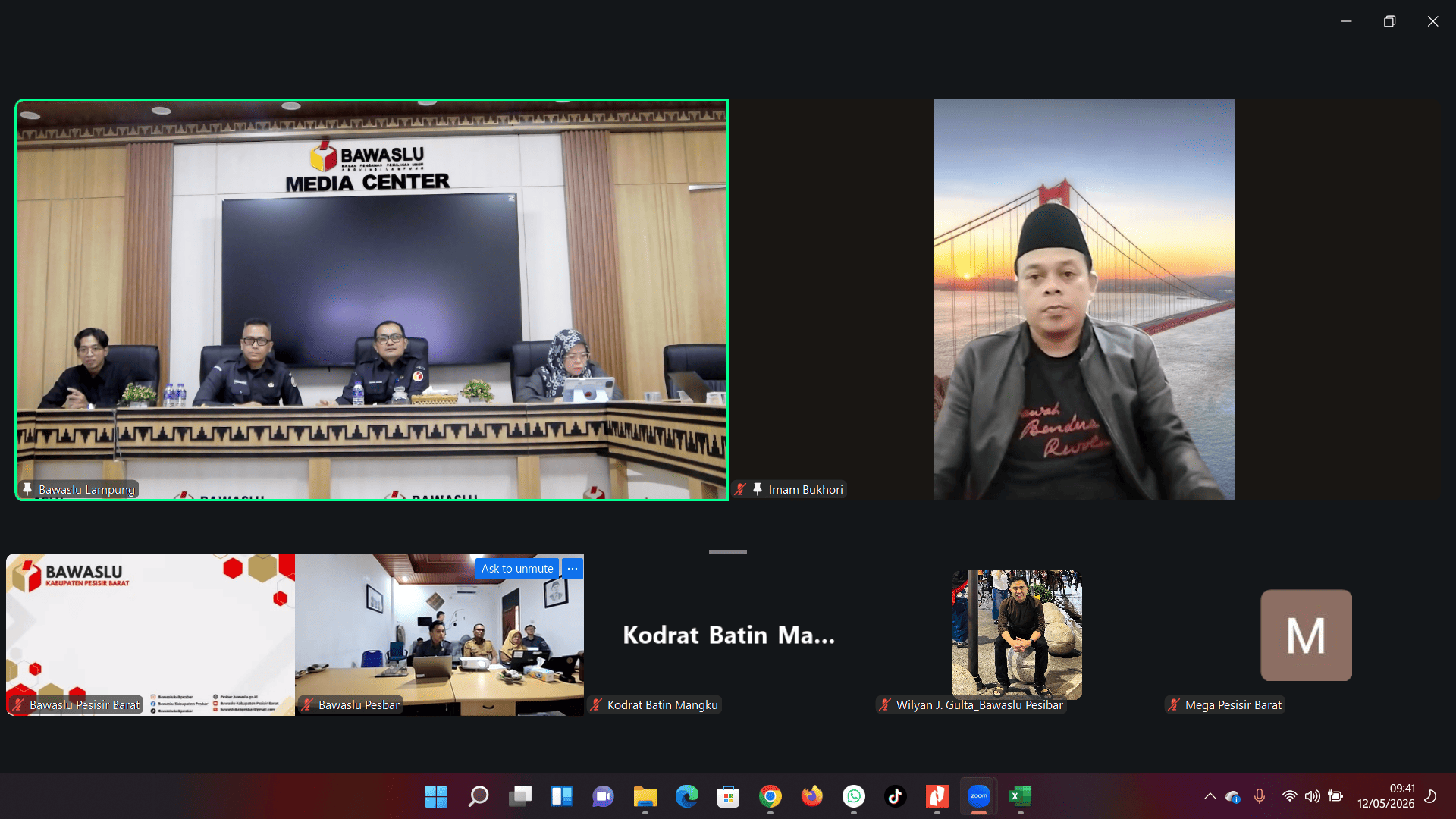
Task: Open TikTok from the taskbar
Action: (895, 796)
